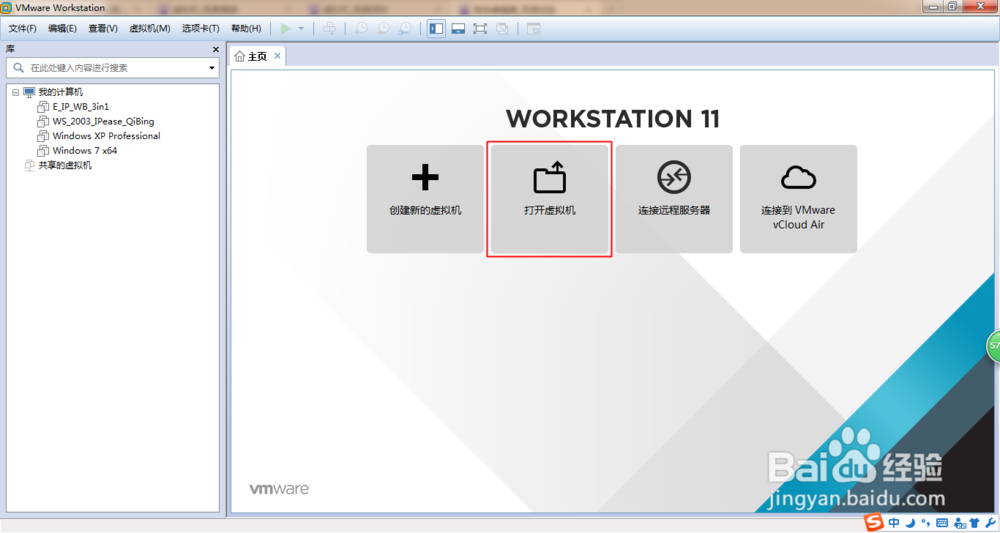Toggle the library sidebar view icon
Viewport: 1000px width, 533px height.
(436, 29)
